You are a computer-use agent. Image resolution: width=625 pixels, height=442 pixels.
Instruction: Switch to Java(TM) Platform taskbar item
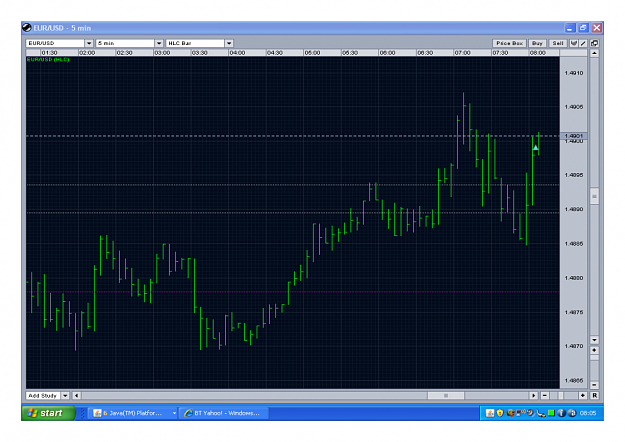click(x=132, y=413)
